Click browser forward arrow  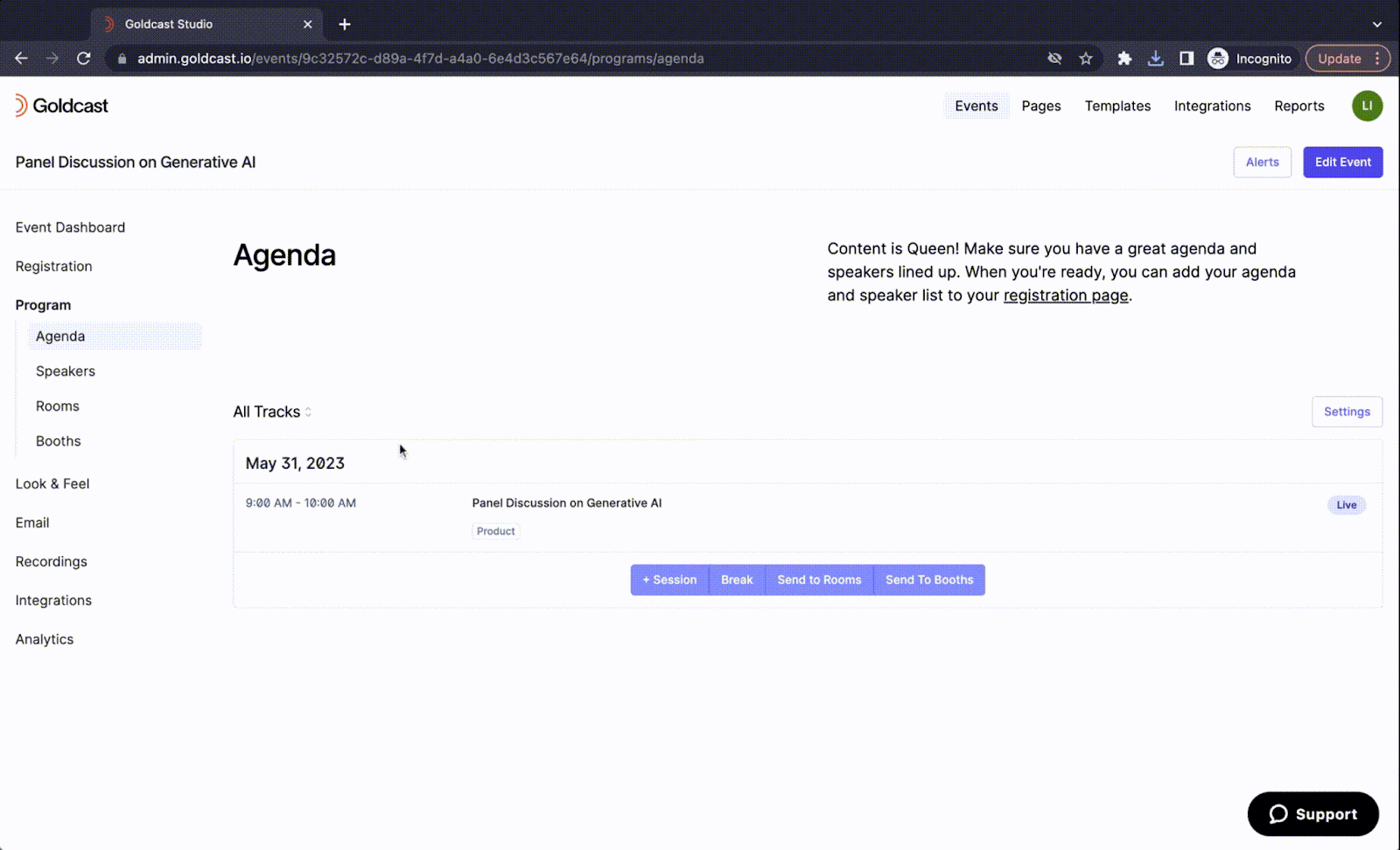[x=52, y=59]
